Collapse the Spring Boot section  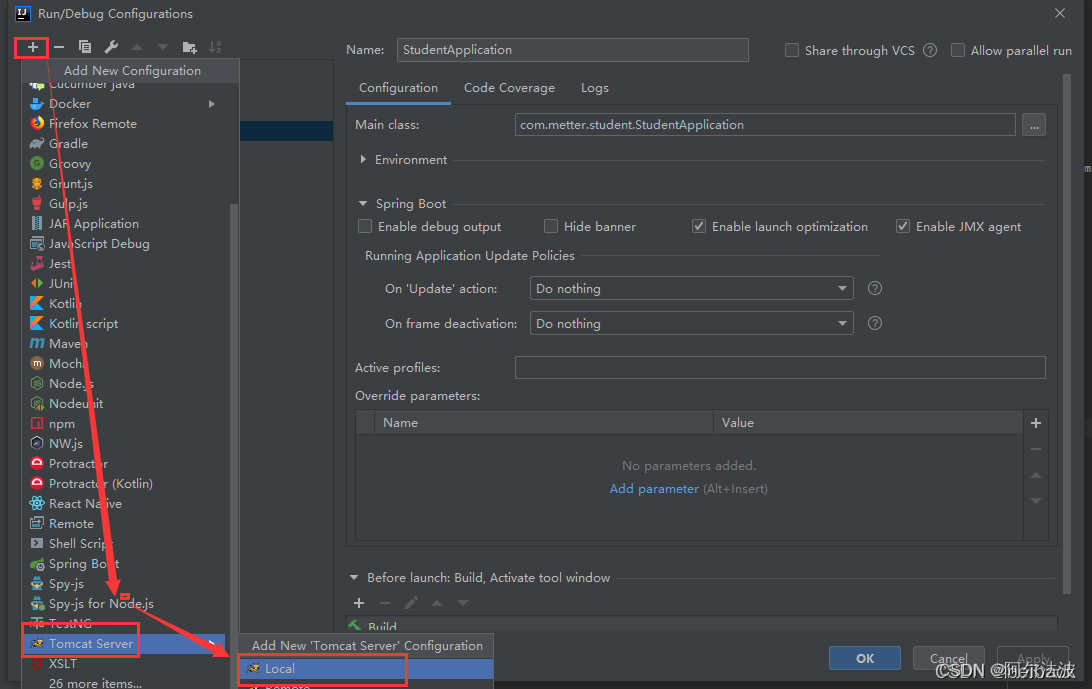tap(363, 203)
